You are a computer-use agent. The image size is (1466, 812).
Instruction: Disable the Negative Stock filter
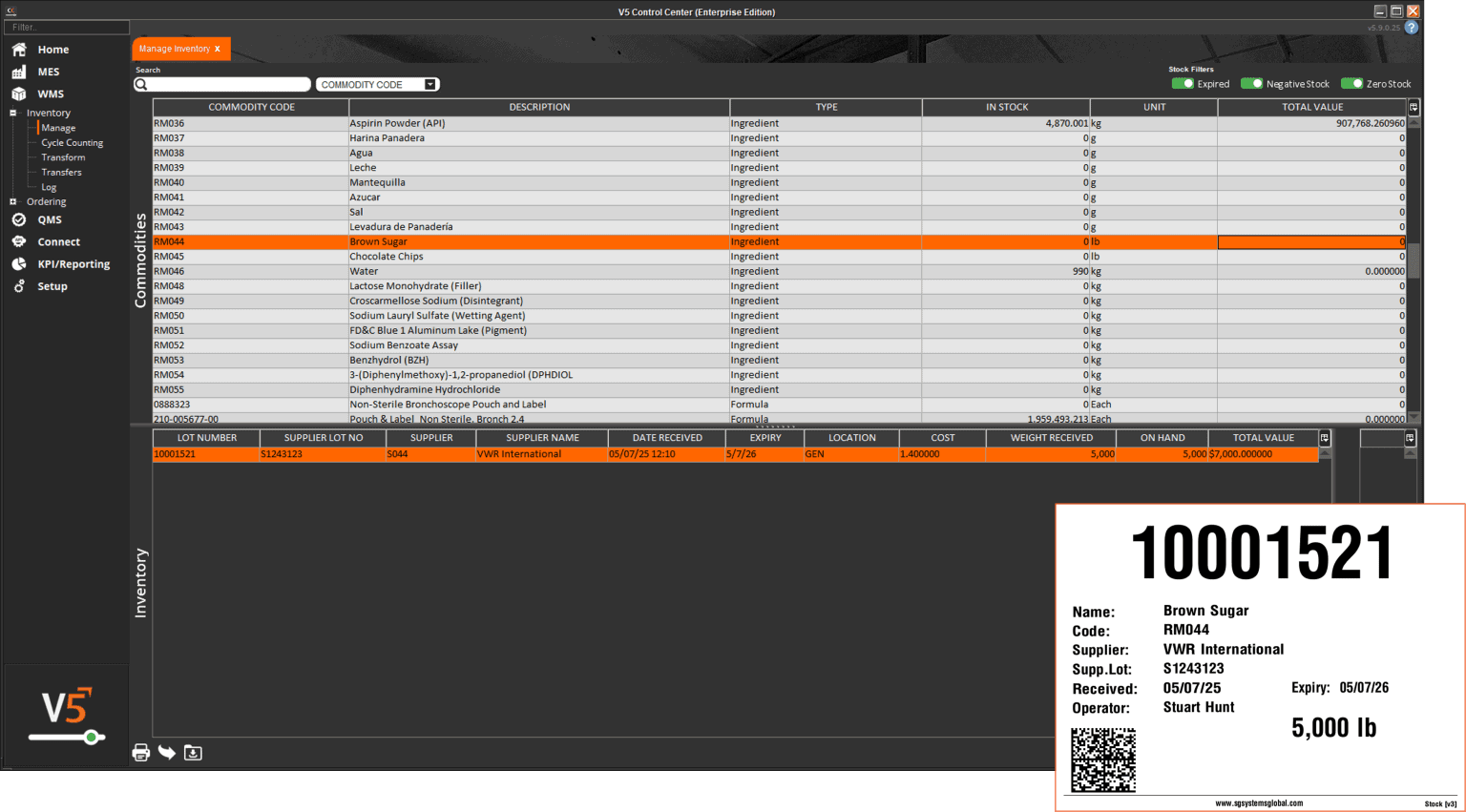(1251, 84)
